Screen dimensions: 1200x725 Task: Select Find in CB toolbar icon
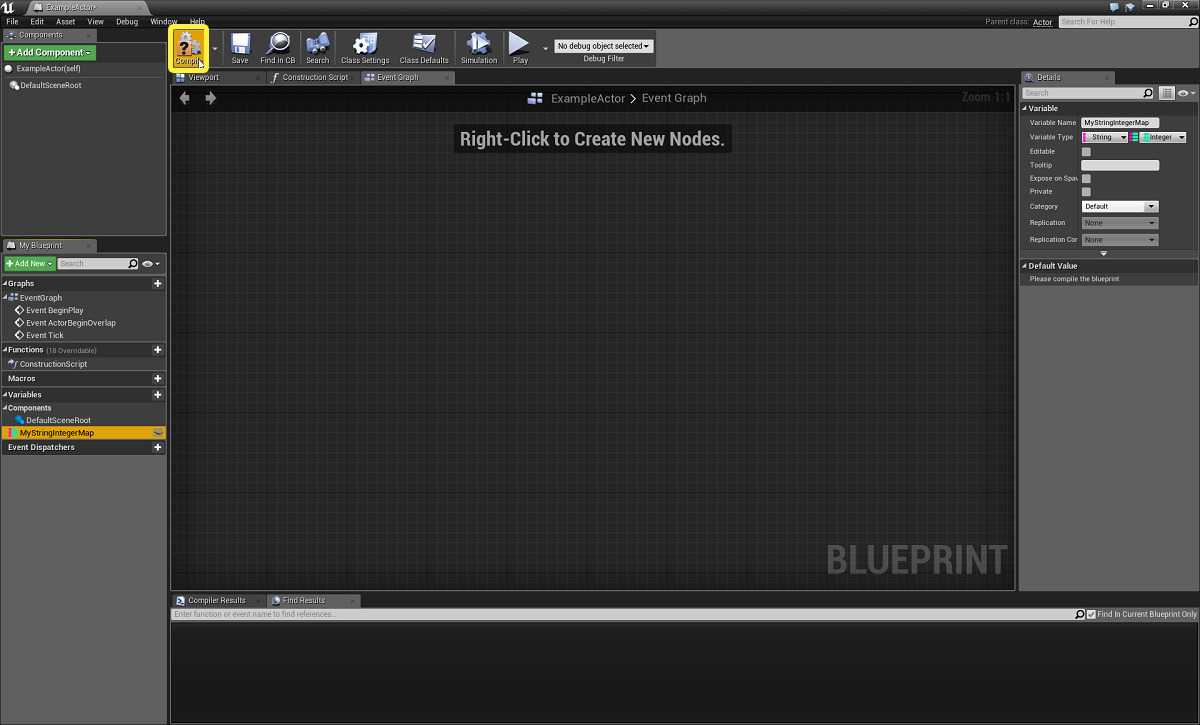click(x=277, y=46)
